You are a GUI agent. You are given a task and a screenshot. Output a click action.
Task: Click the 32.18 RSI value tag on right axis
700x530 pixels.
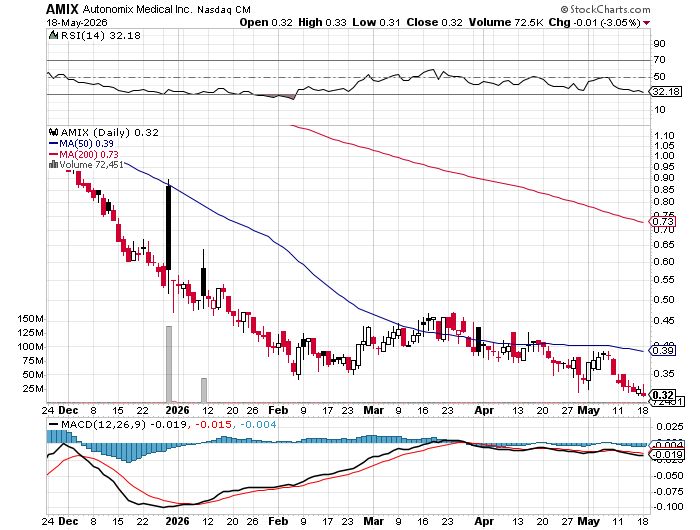click(x=666, y=92)
